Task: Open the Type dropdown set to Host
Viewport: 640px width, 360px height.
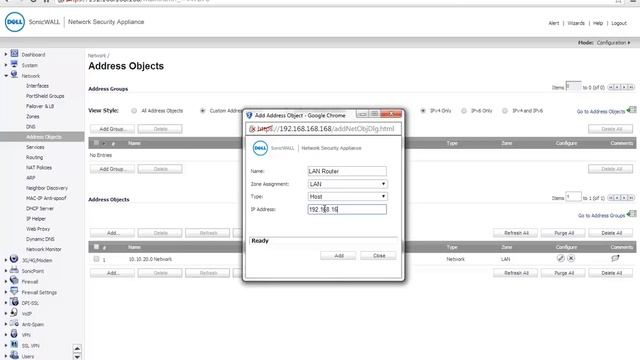Action: [347, 196]
